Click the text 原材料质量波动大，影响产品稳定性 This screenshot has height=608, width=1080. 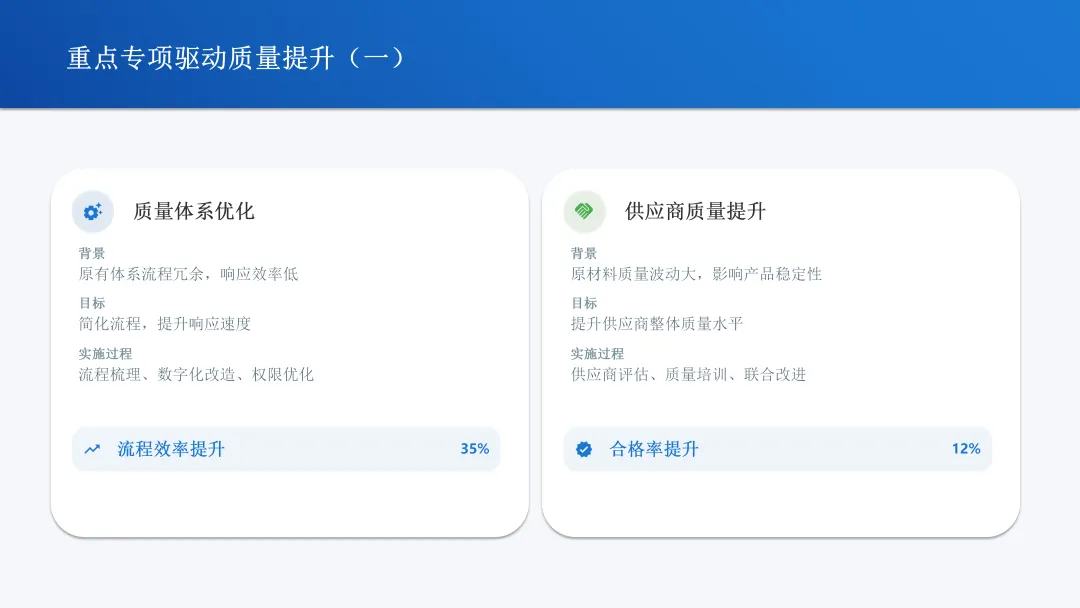[x=696, y=274]
